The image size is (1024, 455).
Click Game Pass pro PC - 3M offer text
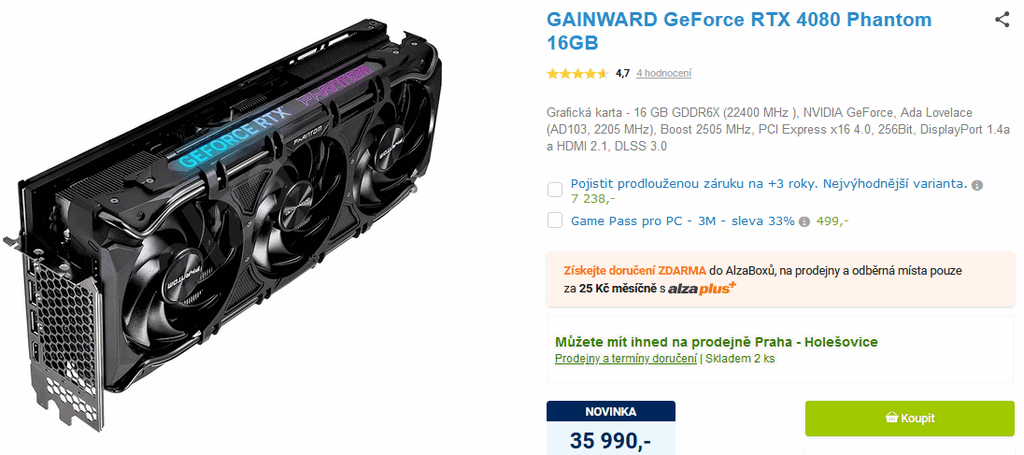tap(682, 221)
